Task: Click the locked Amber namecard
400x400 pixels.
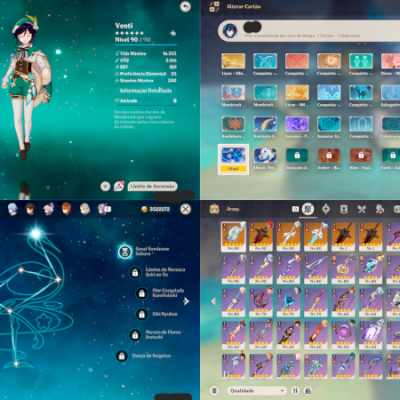Action: click(329, 155)
